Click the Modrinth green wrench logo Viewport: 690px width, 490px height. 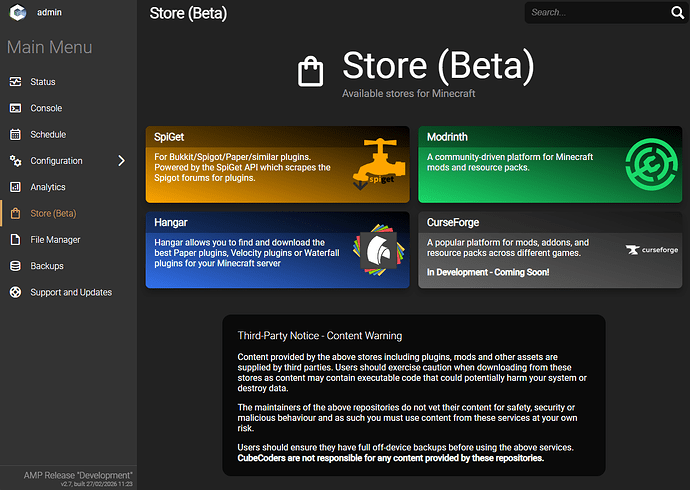point(651,164)
